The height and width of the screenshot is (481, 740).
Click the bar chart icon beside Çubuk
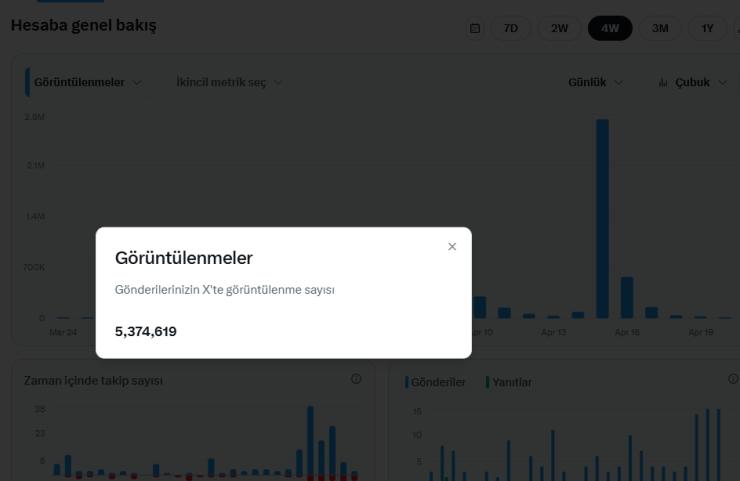click(x=663, y=82)
